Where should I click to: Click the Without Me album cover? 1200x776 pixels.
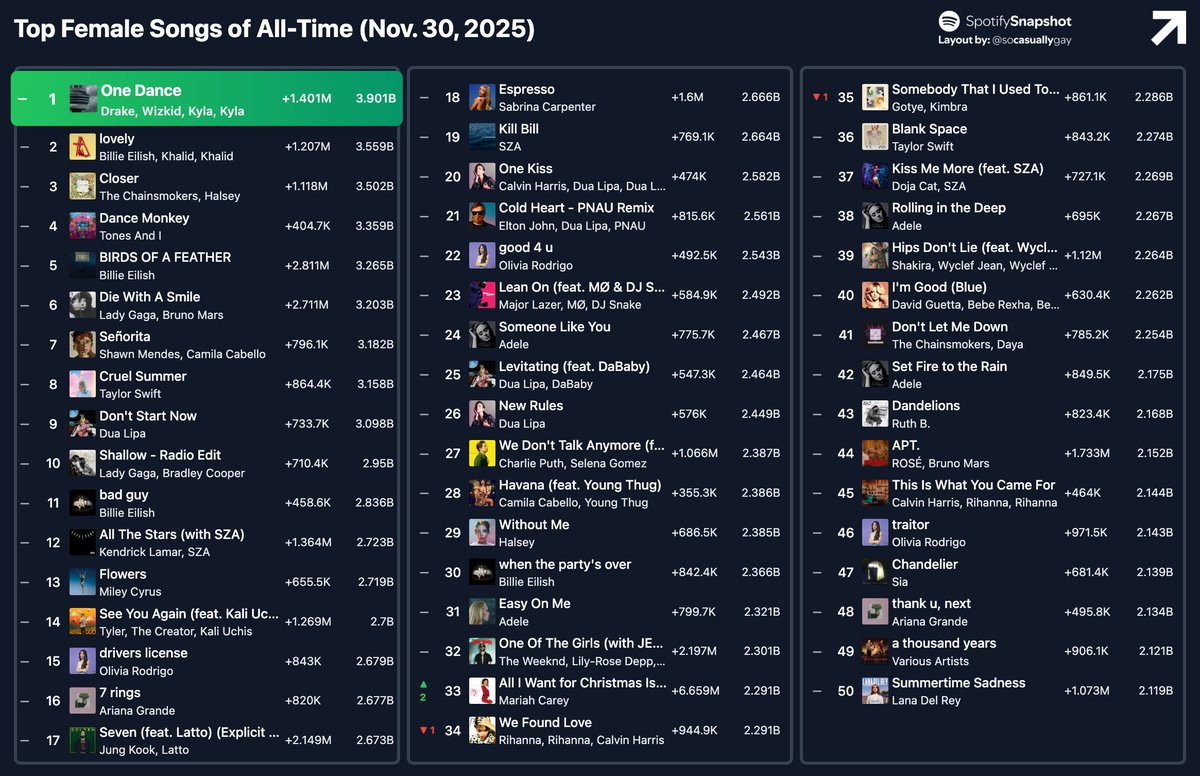pyautogui.click(x=482, y=532)
